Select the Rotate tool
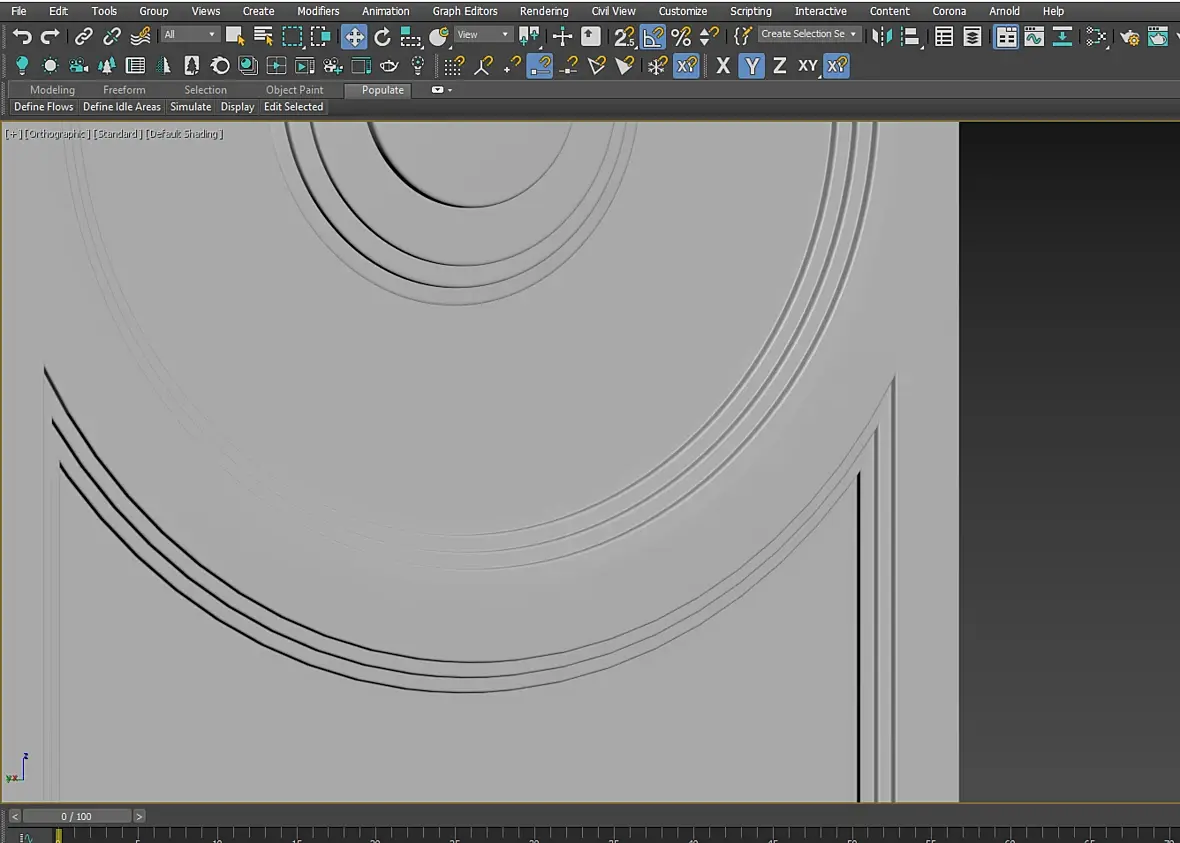The height and width of the screenshot is (843, 1180). [x=382, y=37]
